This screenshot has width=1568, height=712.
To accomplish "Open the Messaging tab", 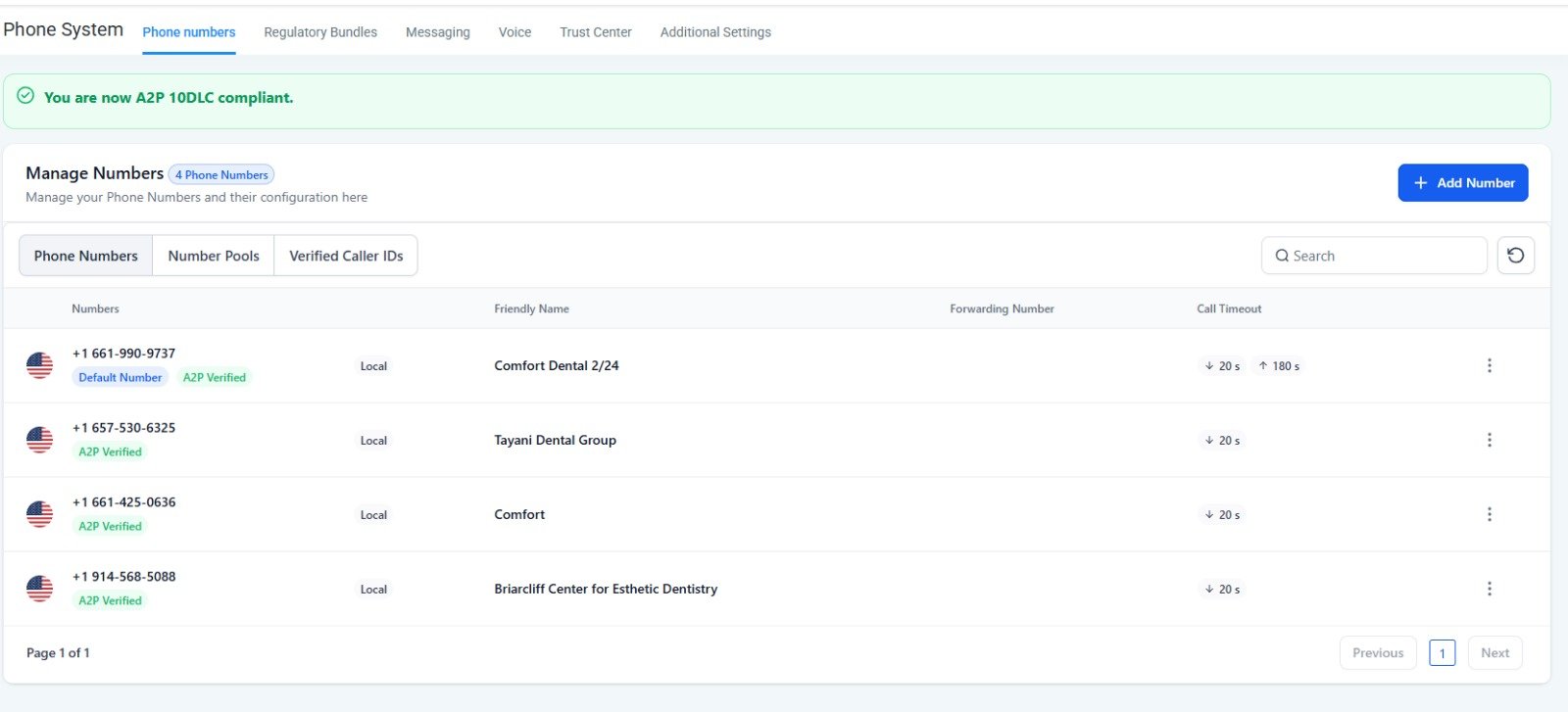I will click(437, 32).
